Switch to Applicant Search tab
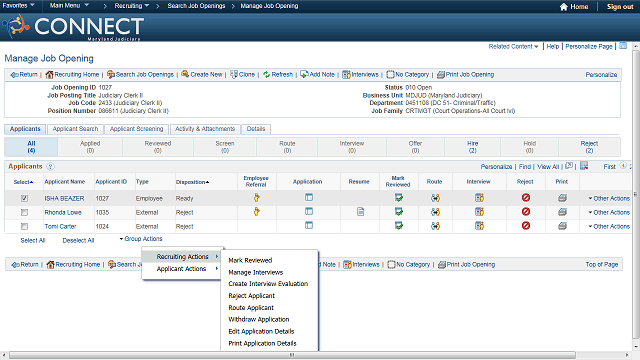 (x=75, y=129)
